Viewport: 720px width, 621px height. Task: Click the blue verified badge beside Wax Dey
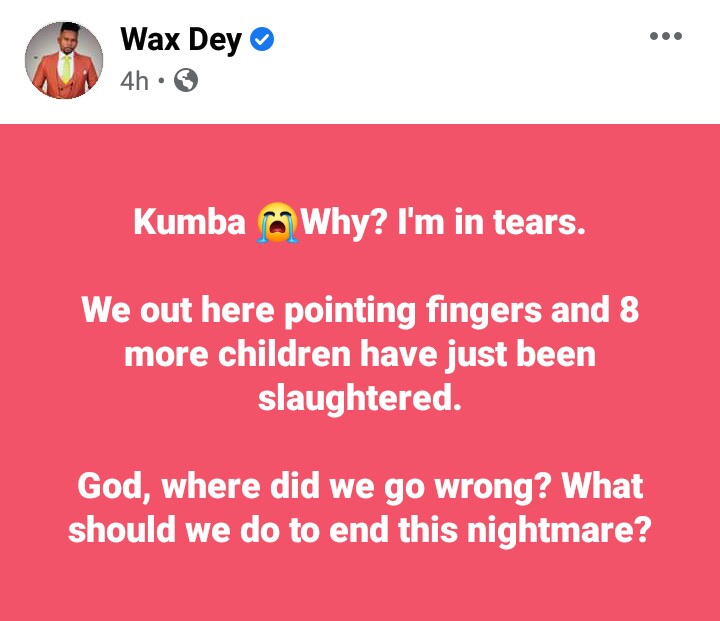pos(262,40)
